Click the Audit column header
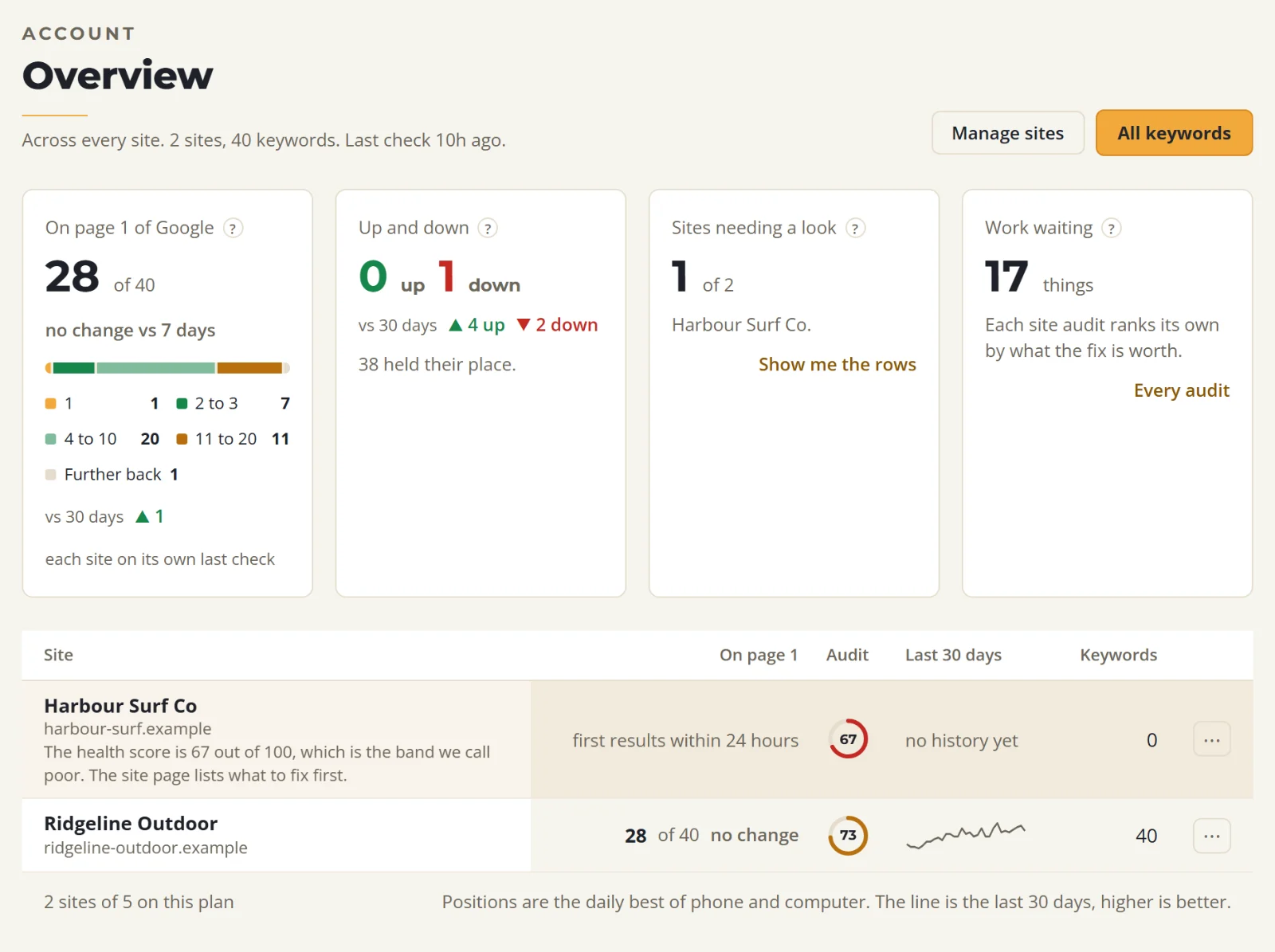 [847, 655]
